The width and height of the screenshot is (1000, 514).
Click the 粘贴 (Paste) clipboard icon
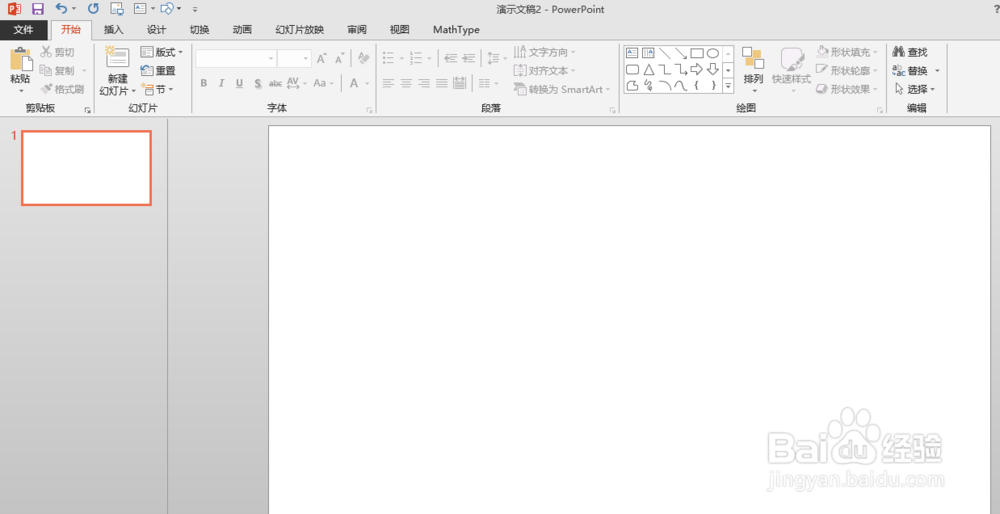point(20,59)
